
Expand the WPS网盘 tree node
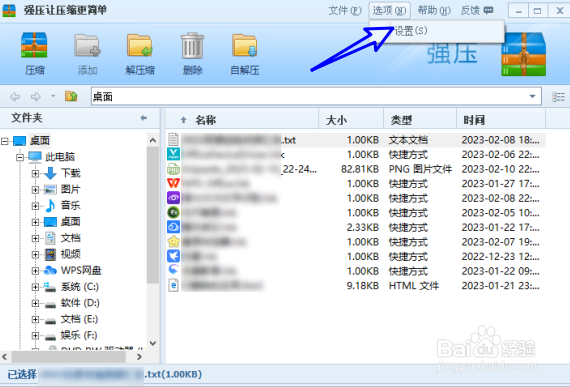35,271
